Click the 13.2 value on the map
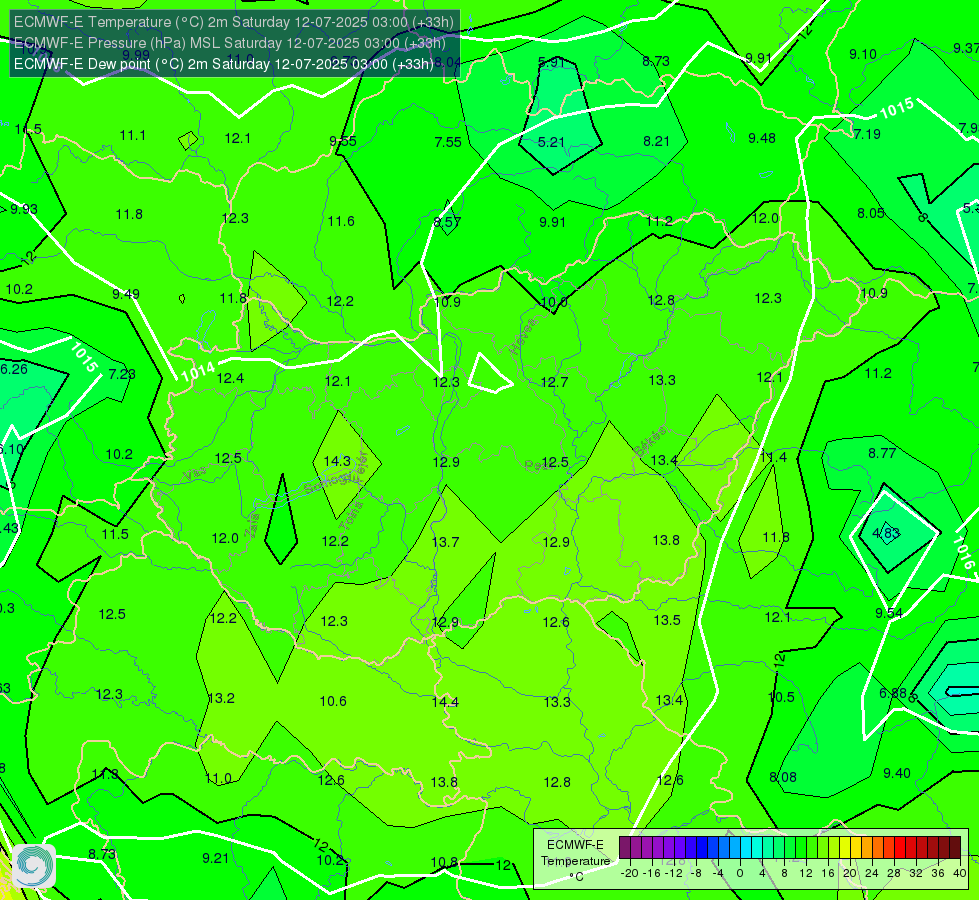 click(x=221, y=698)
